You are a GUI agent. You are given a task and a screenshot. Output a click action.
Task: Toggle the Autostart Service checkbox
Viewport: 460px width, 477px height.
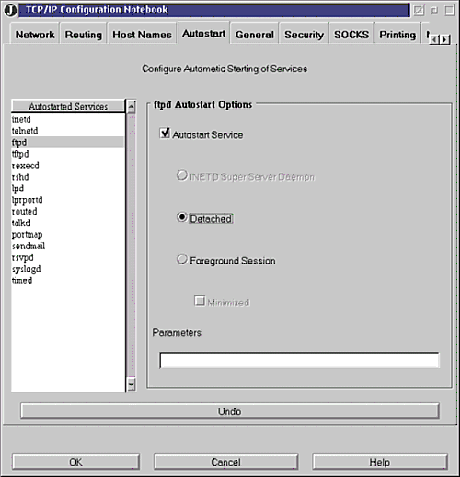(x=165, y=133)
